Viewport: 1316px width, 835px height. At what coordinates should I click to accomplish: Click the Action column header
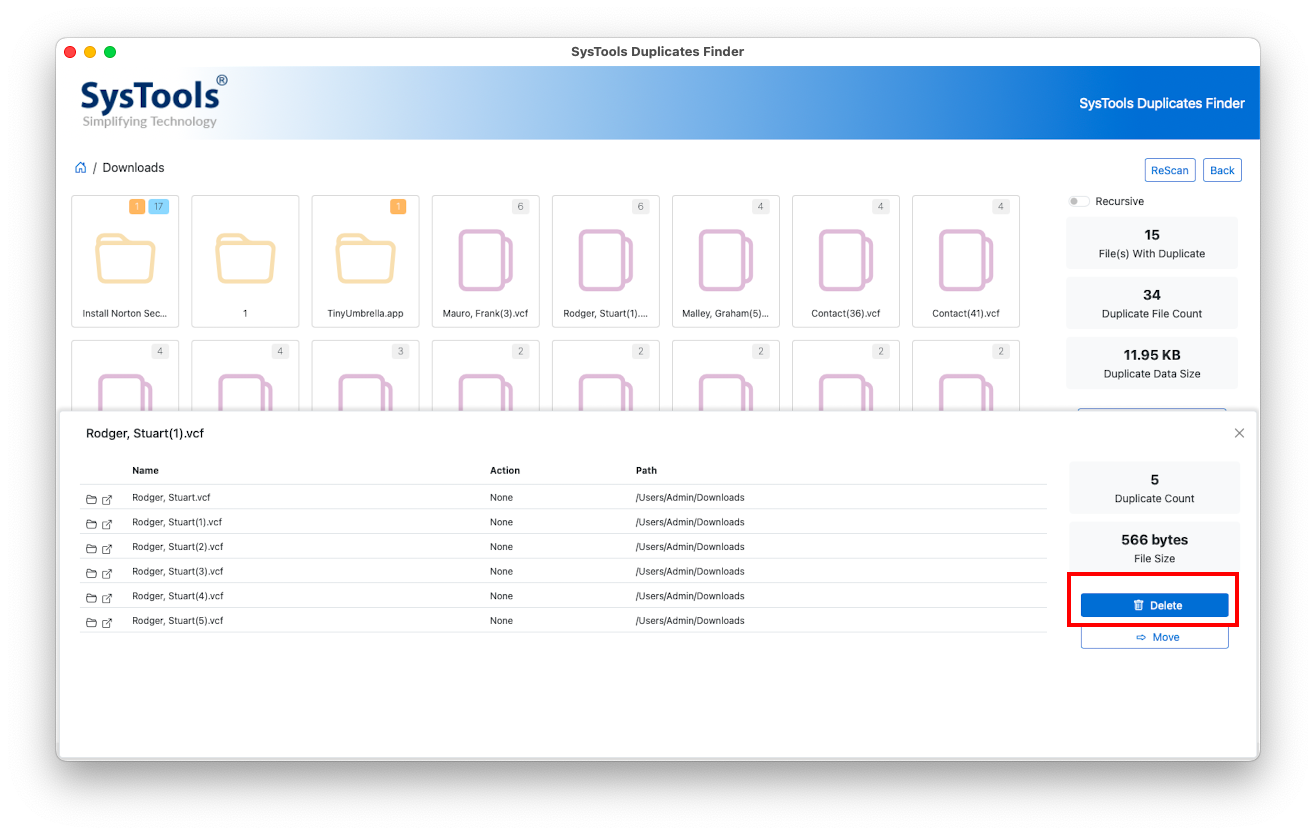(x=505, y=470)
